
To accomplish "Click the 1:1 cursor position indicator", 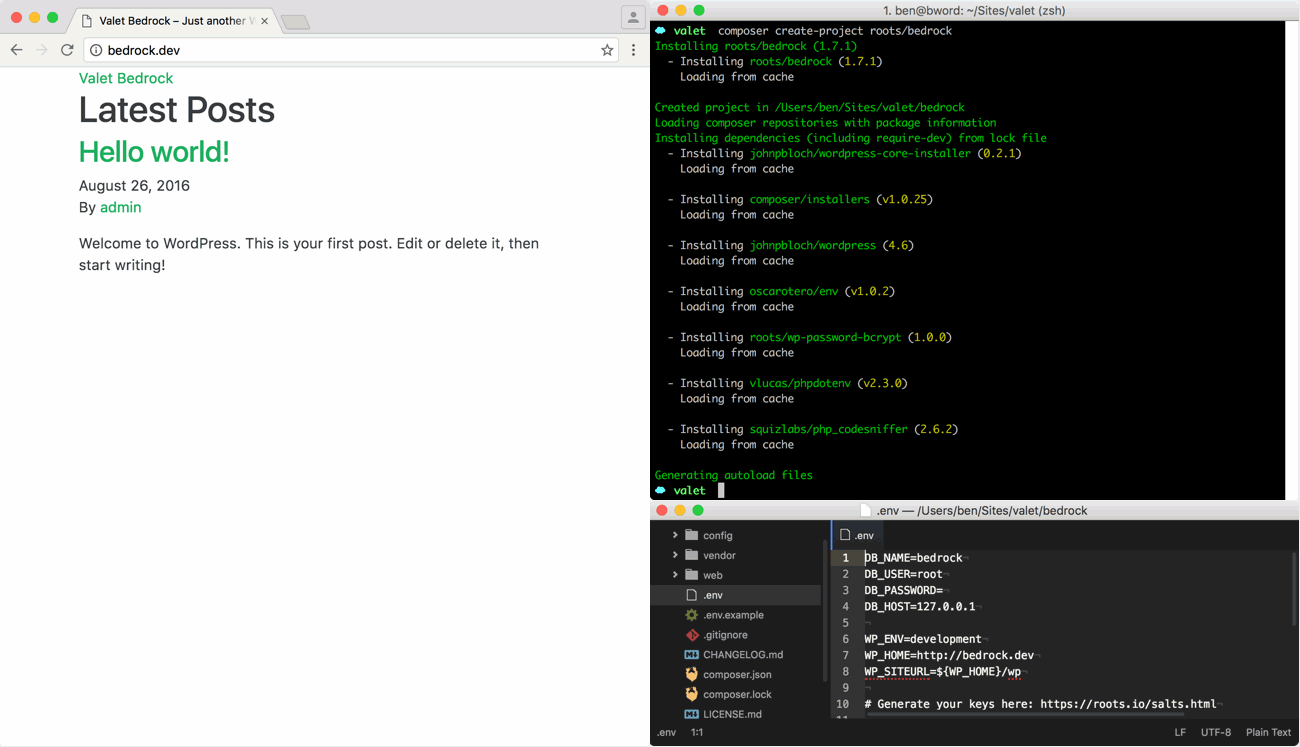I will click(x=697, y=733).
